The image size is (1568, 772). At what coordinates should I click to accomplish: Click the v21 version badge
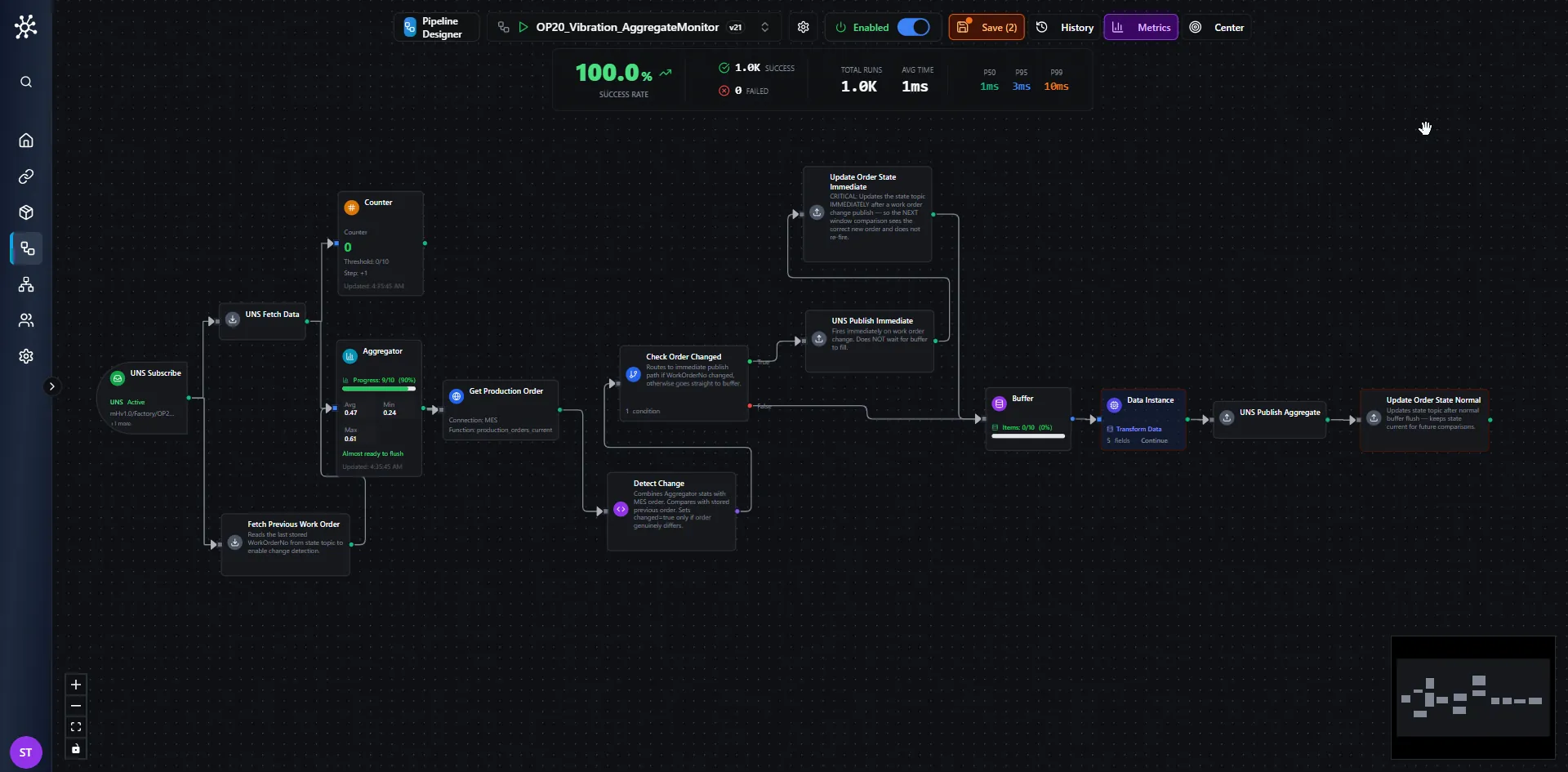(735, 27)
